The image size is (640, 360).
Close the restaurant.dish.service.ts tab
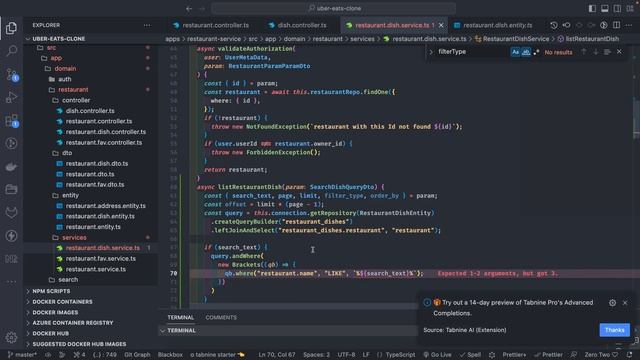[x=441, y=25]
